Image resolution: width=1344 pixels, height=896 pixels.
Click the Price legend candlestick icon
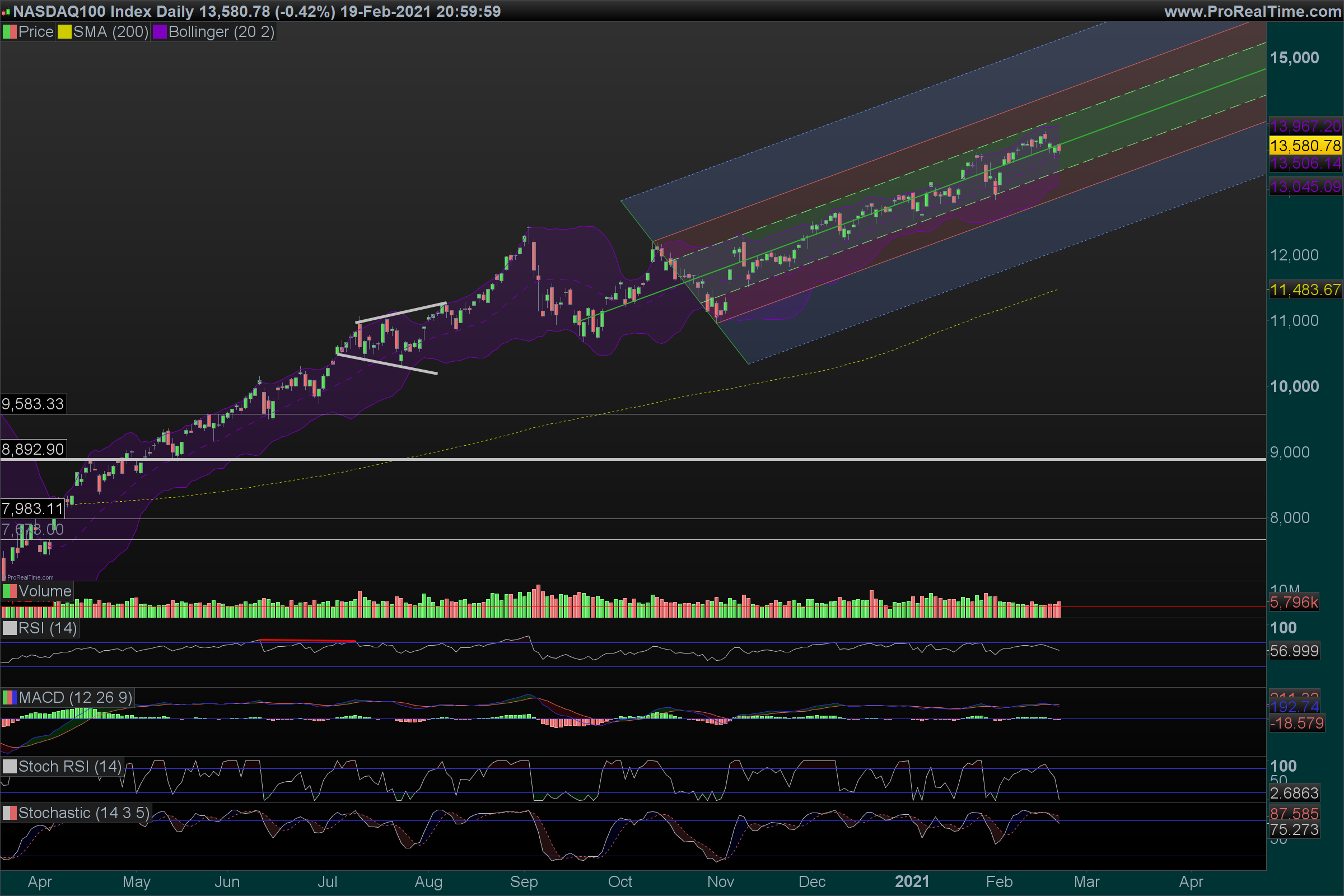pyautogui.click(x=9, y=32)
